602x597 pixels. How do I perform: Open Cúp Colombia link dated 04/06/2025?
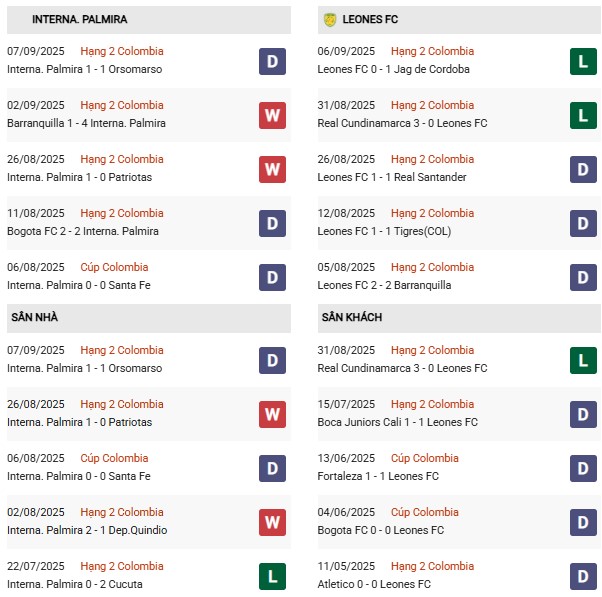pos(425,512)
